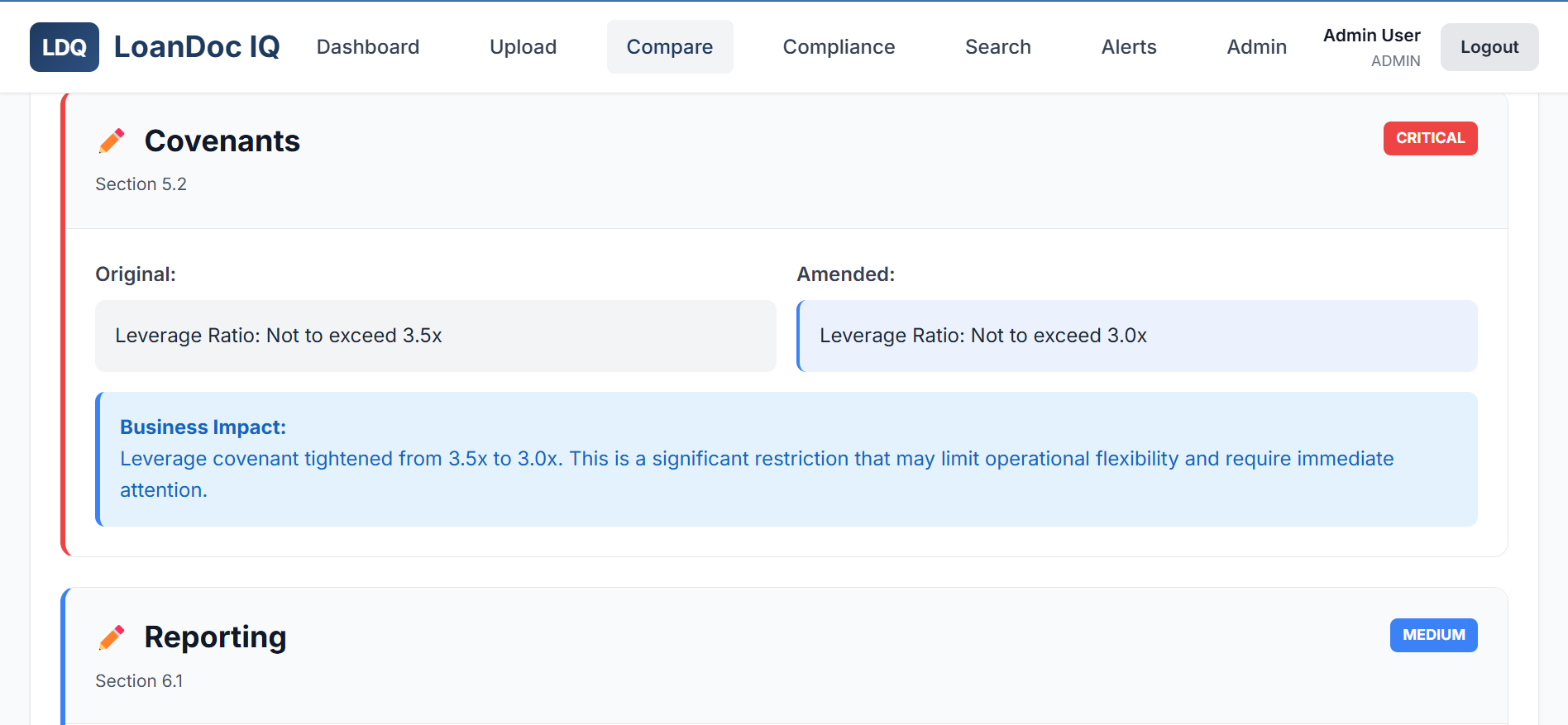
Task: Click the pencil icon beside Reporting
Action: [x=112, y=637]
